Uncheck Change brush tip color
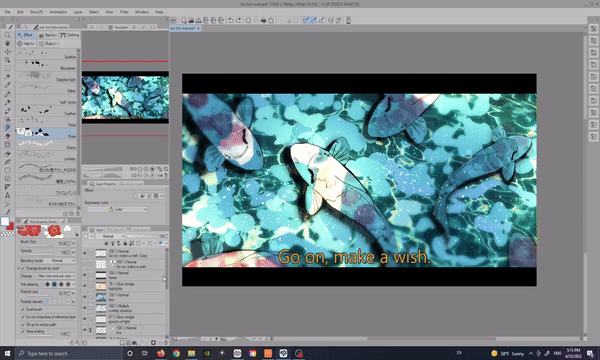This screenshot has width=600, height=360. pos(23,268)
